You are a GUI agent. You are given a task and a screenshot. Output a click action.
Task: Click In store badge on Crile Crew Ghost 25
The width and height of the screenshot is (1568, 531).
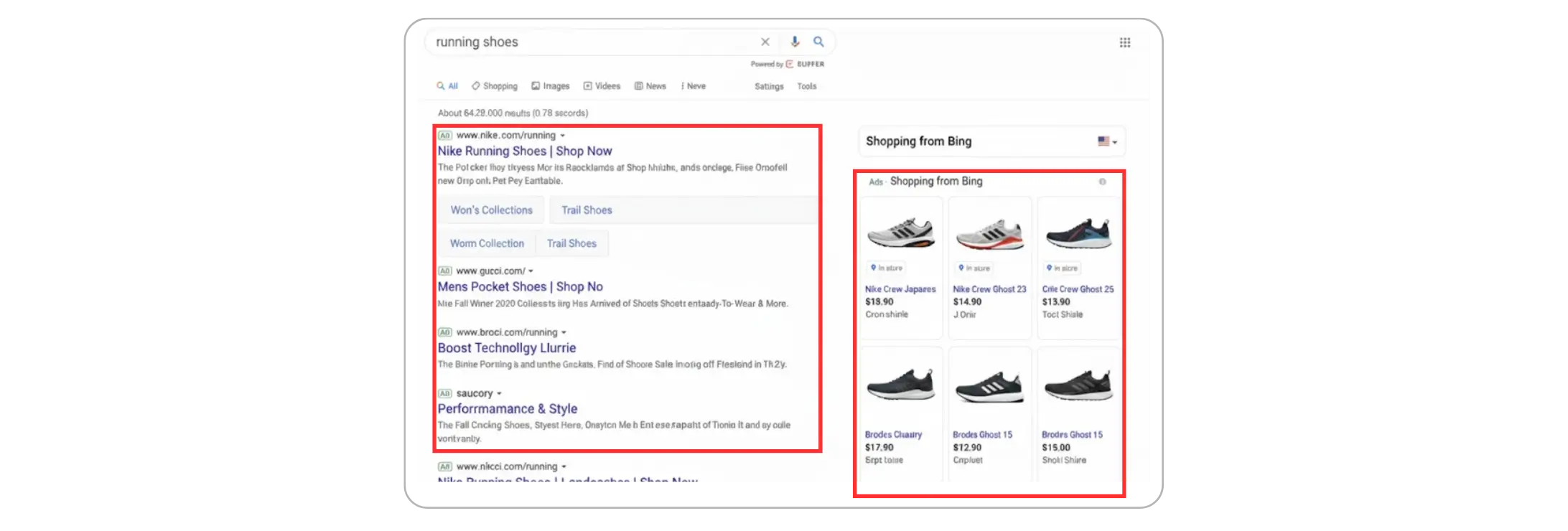[x=1063, y=268]
